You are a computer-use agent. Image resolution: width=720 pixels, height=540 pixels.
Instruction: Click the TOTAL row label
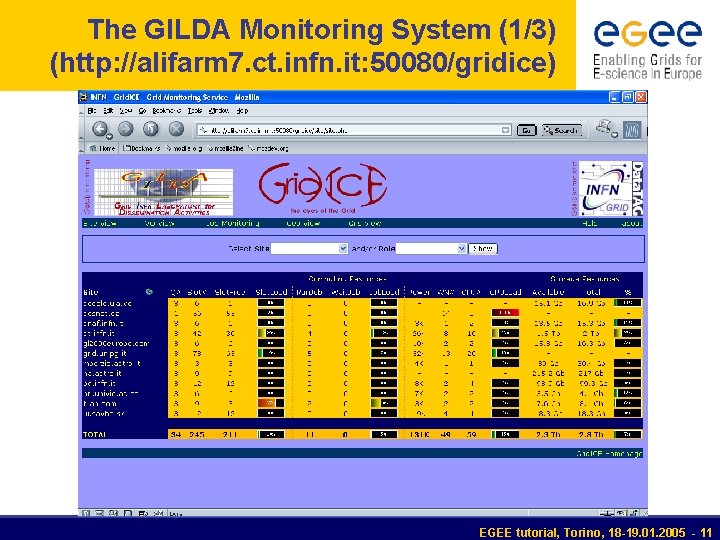[x=95, y=434]
